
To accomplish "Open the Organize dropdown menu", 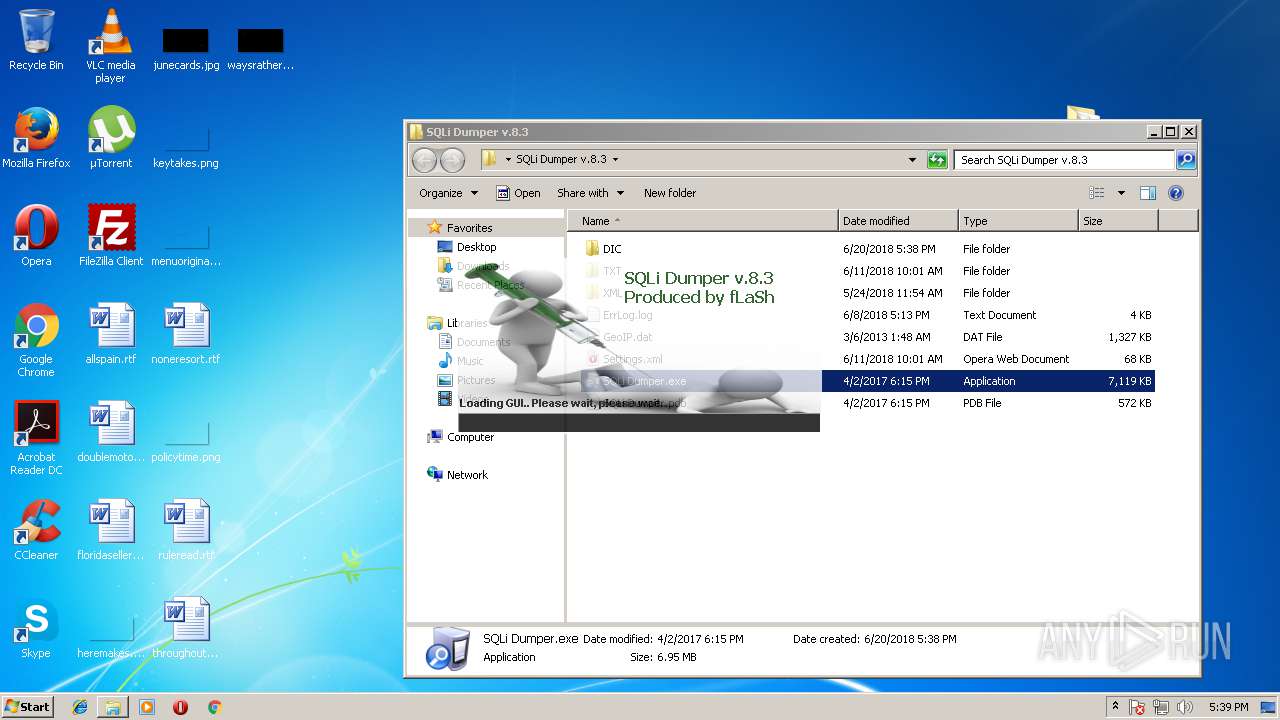I will pos(448,193).
